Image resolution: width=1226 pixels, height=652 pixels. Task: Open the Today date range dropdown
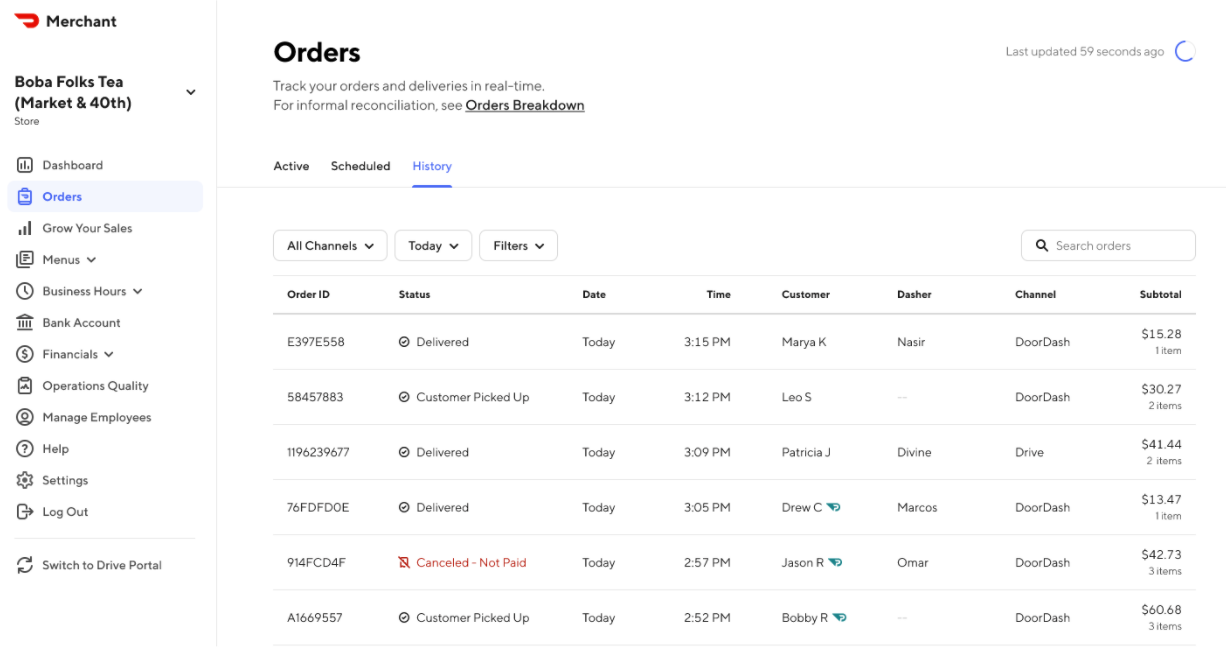433,245
